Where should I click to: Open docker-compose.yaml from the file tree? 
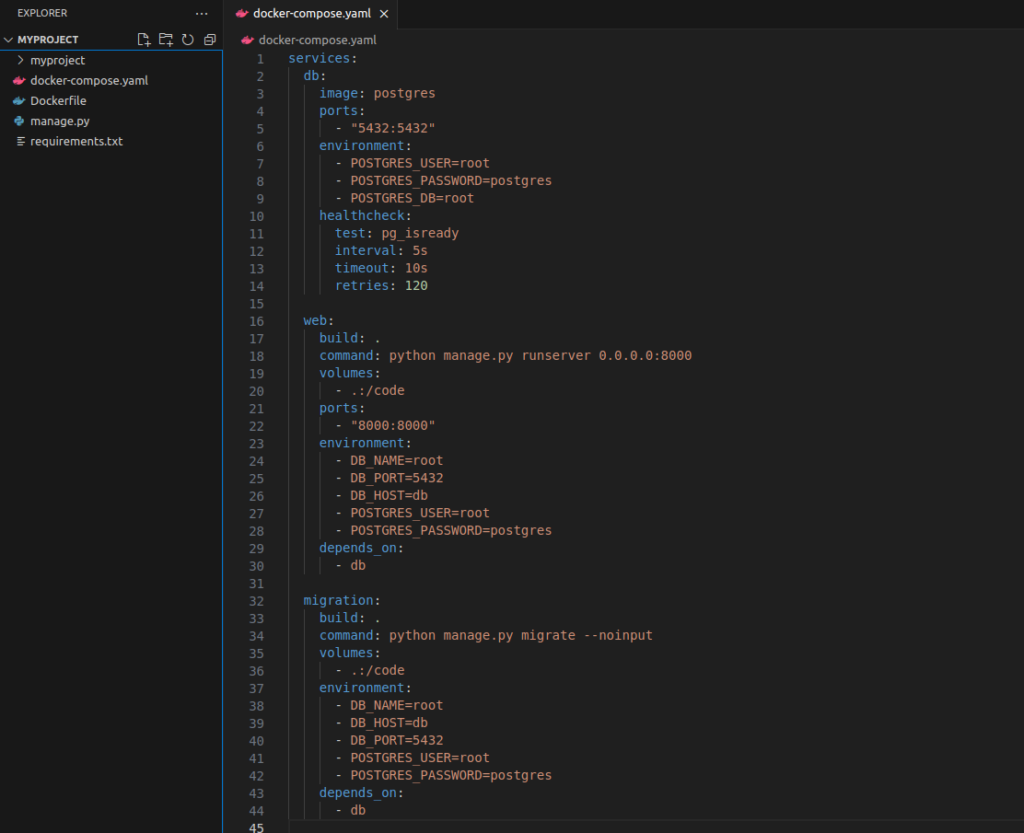pyautogui.click(x=89, y=81)
